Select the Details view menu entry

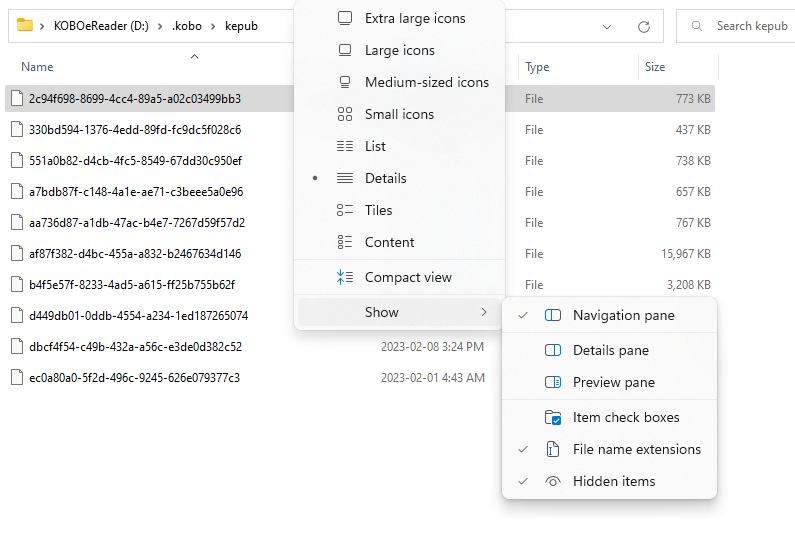[x=385, y=178]
